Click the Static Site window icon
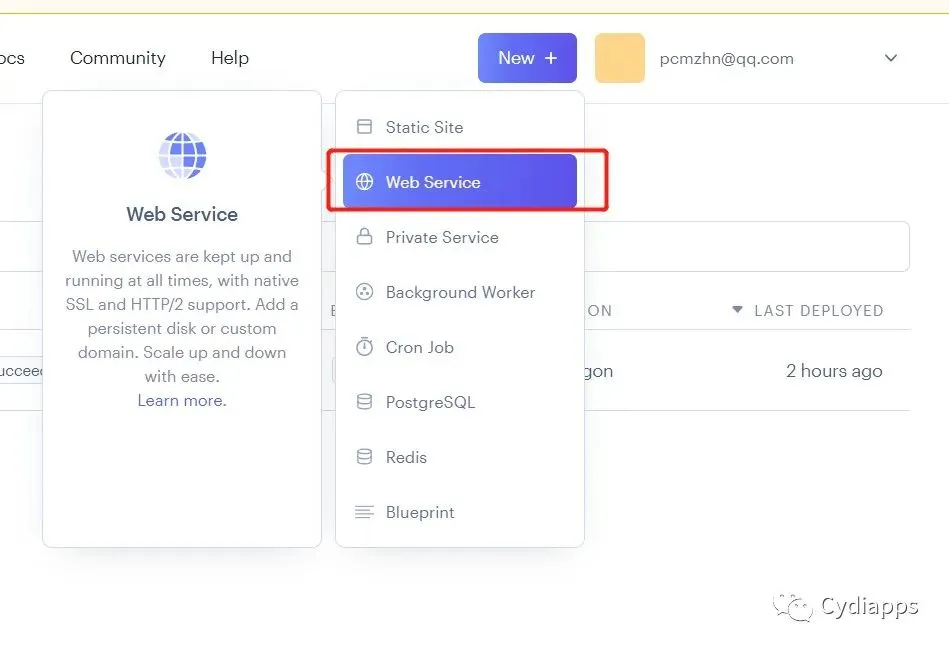949x649 pixels. (364, 127)
